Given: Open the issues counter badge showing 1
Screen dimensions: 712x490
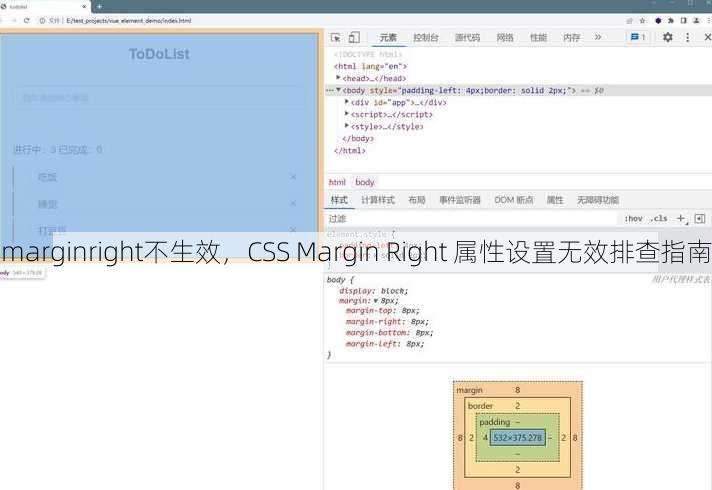Looking at the screenshot, I should point(638,37).
